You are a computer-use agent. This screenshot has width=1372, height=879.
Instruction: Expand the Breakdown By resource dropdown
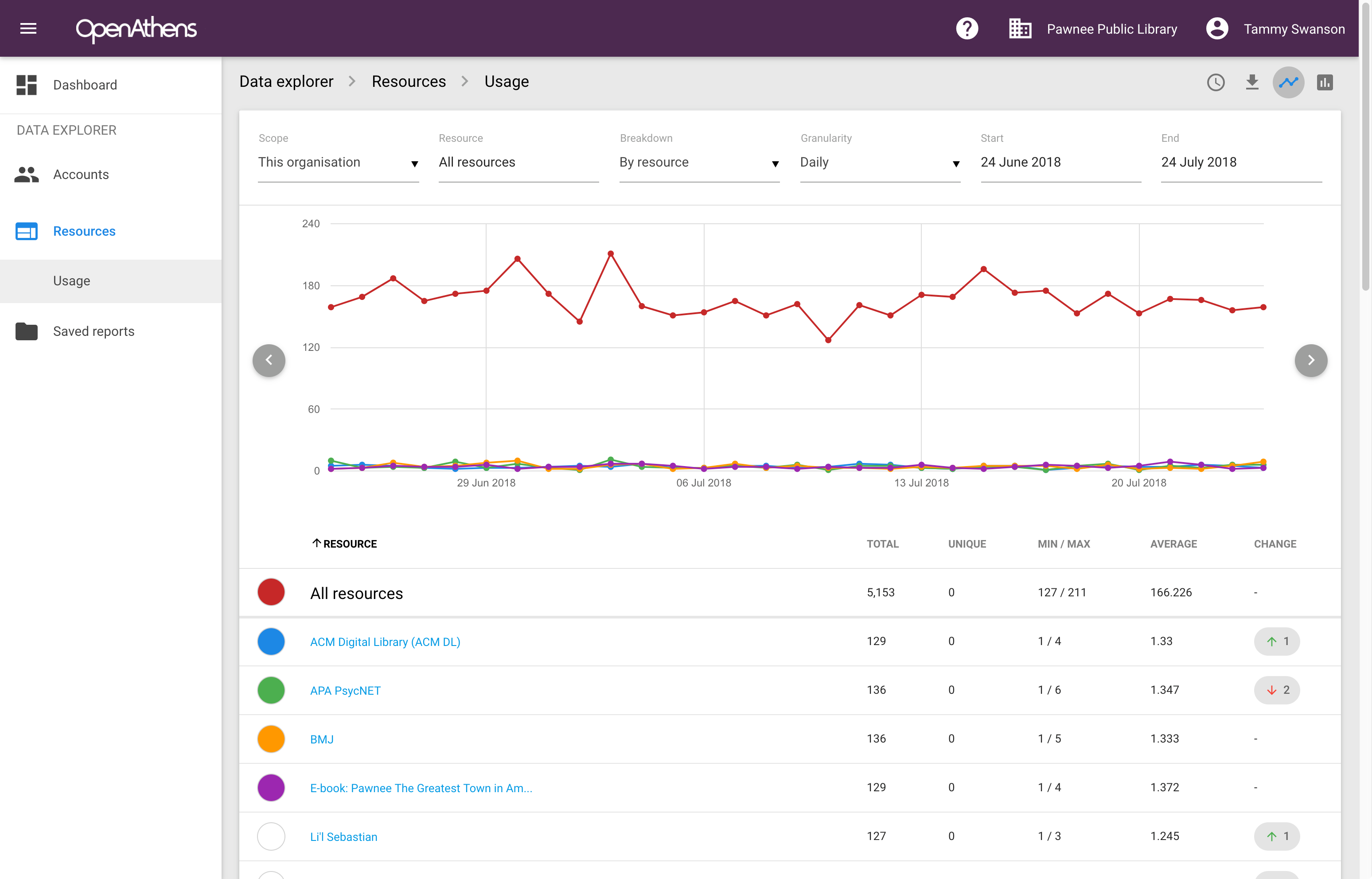(x=699, y=163)
